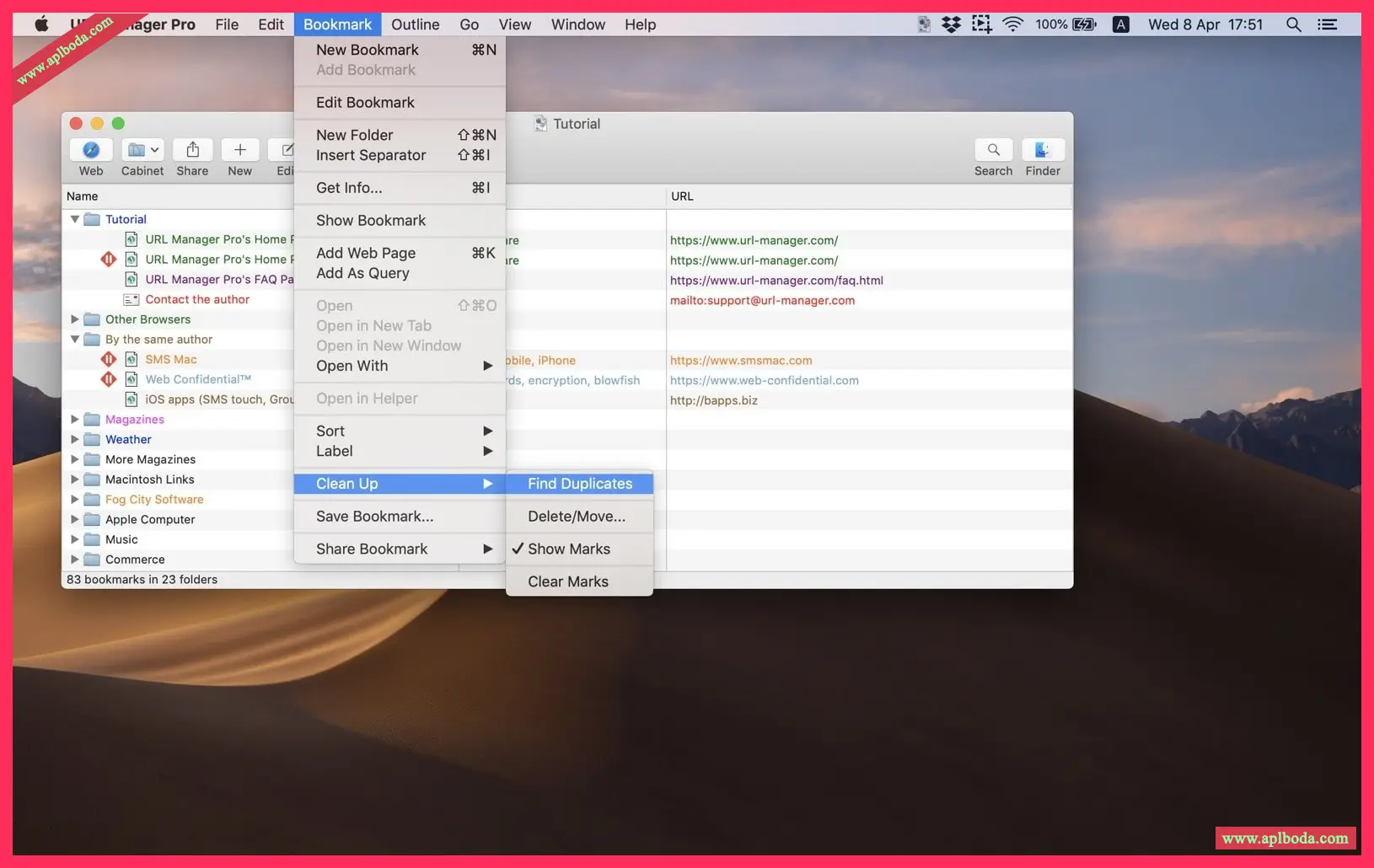Click the URL column header
1374x868 pixels.
[869, 196]
